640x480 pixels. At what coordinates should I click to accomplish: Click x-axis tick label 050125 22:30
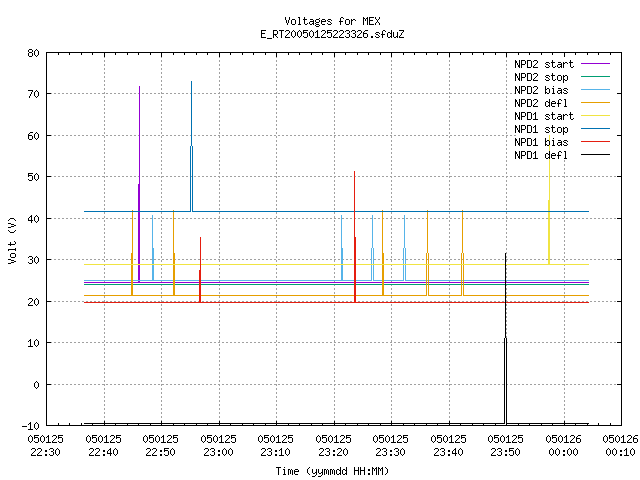45,446
